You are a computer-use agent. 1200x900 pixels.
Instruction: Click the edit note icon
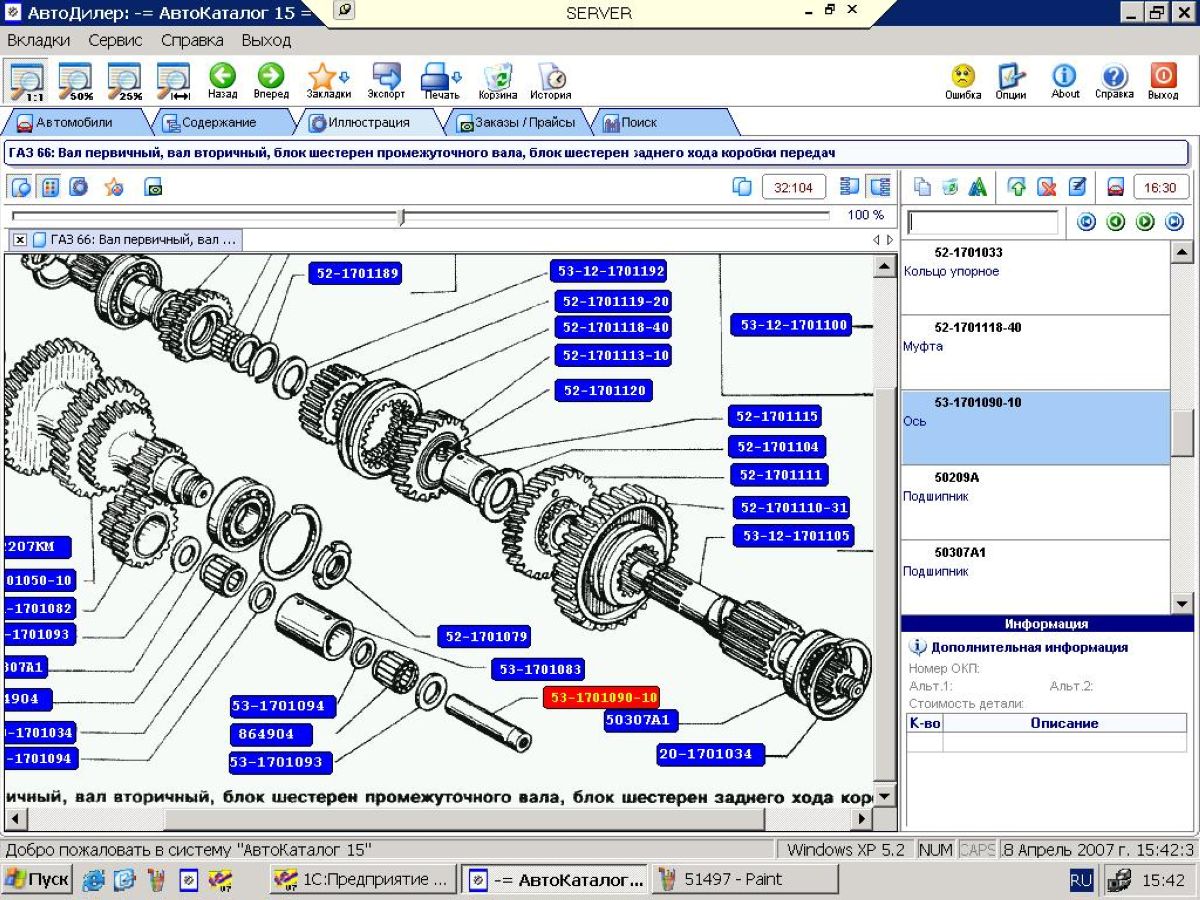click(x=1077, y=187)
